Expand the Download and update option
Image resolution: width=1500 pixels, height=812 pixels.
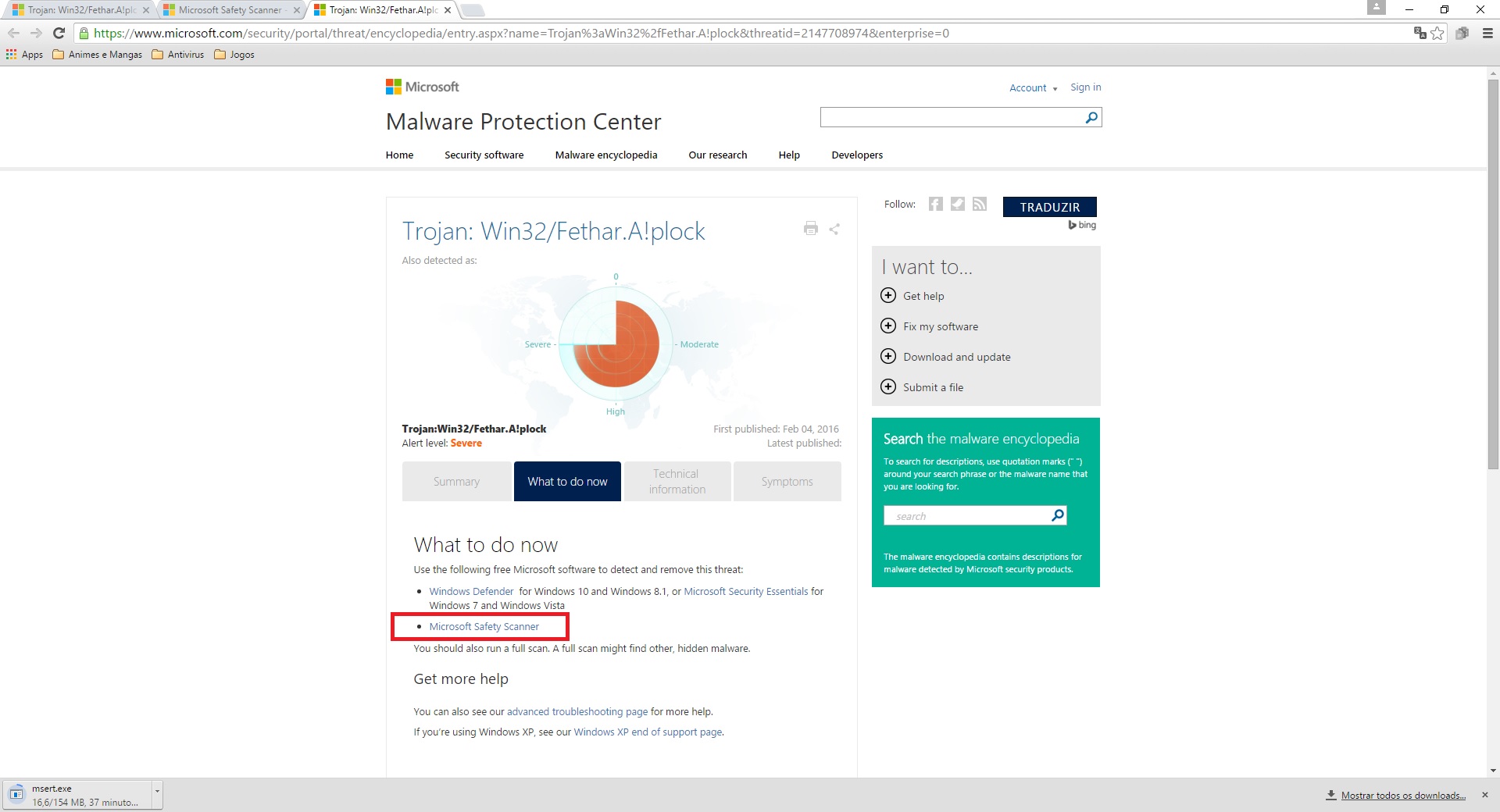888,357
